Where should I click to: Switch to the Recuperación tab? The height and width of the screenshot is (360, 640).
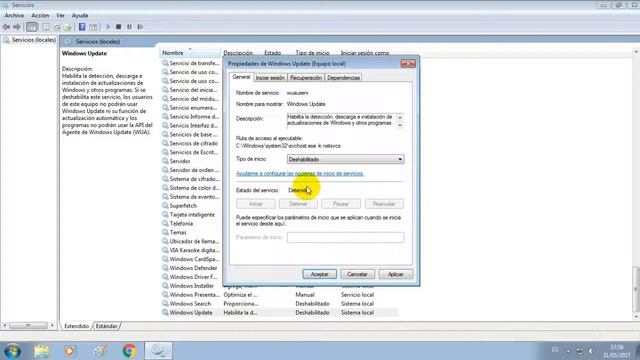306,78
